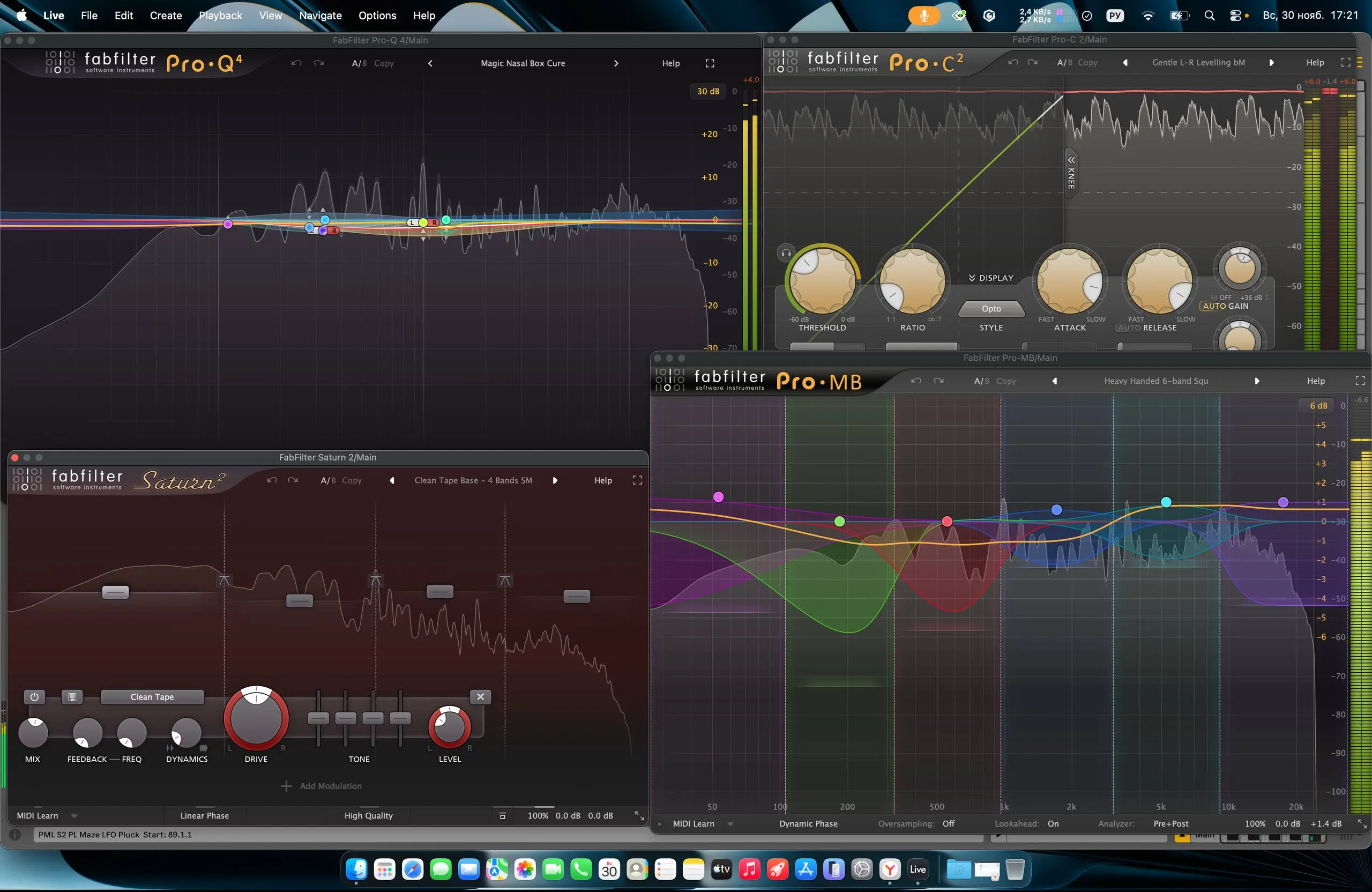Click the headphones audition icon near Threshold
This screenshot has height=892, width=1372.
click(x=786, y=252)
